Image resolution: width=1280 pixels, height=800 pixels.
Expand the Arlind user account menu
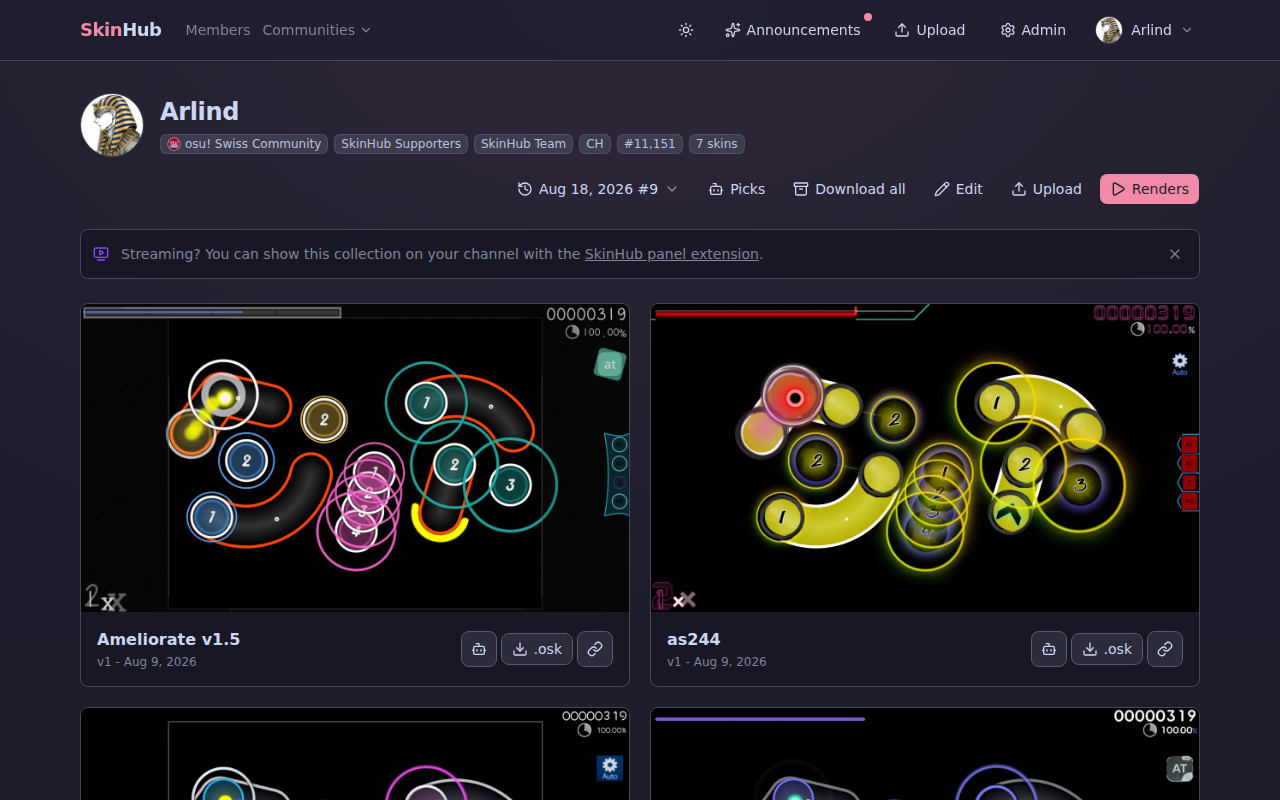click(x=1145, y=30)
